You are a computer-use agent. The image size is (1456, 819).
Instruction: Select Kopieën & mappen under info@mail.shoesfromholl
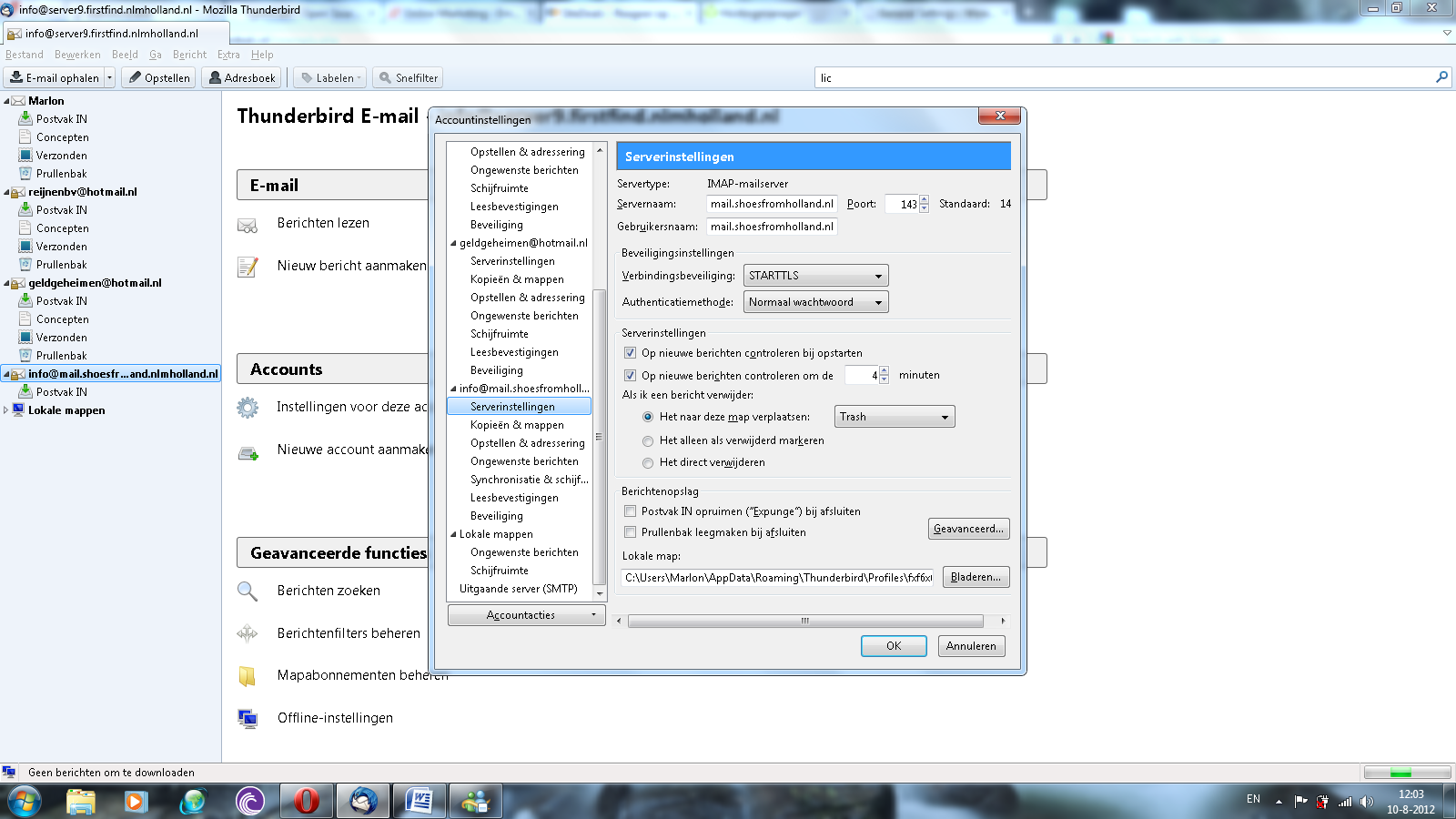point(517,425)
